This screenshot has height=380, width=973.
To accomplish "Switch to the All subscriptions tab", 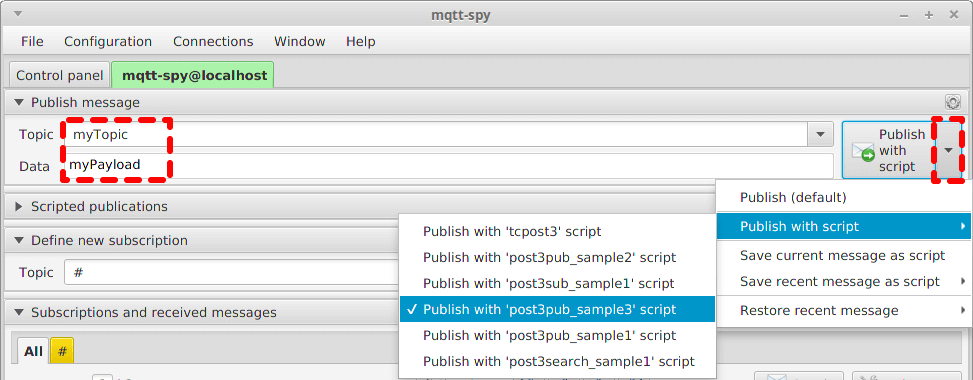I will 33,351.
